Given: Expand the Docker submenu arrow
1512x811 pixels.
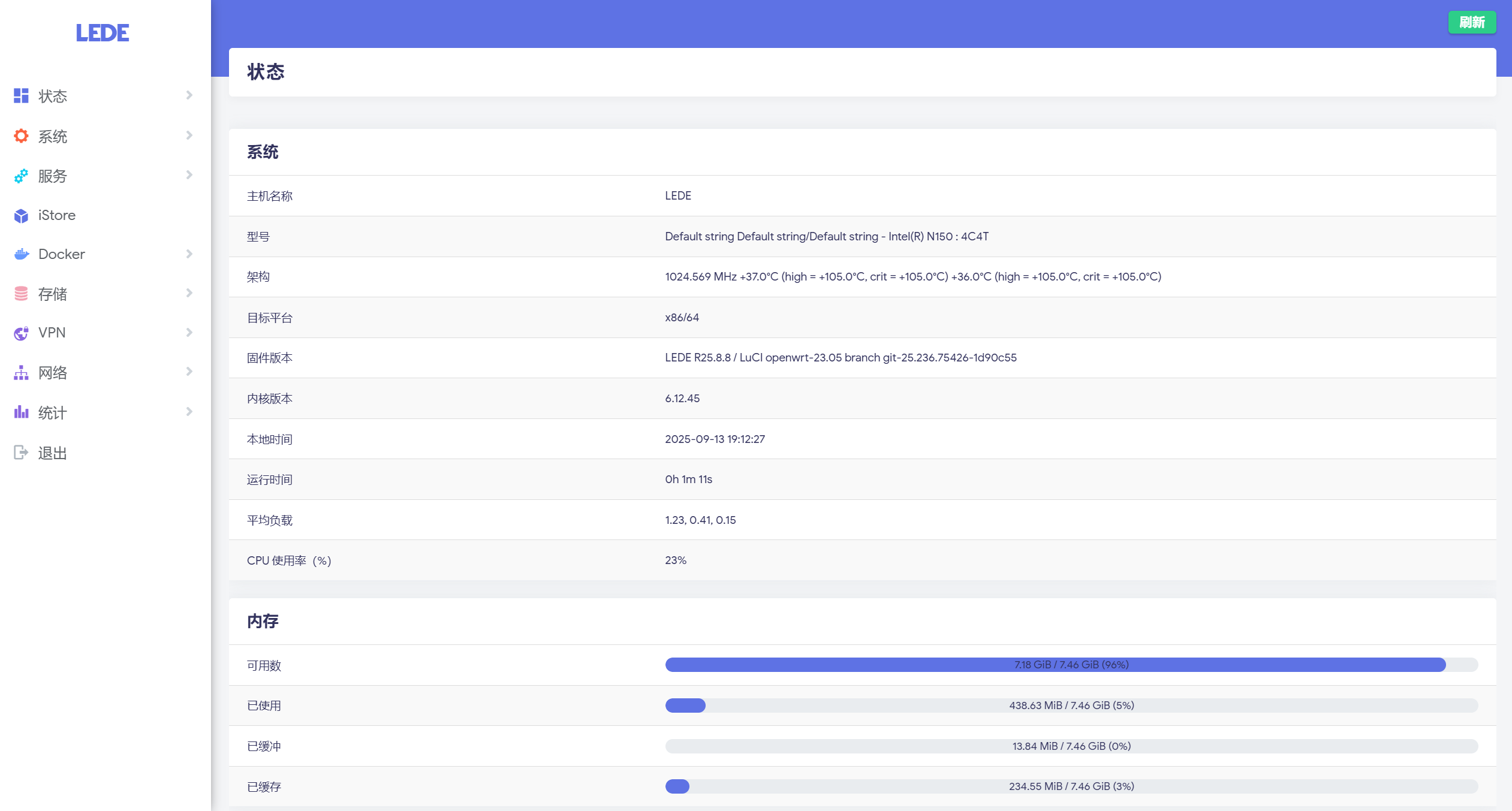Looking at the screenshot, I should tap(189, 254).
